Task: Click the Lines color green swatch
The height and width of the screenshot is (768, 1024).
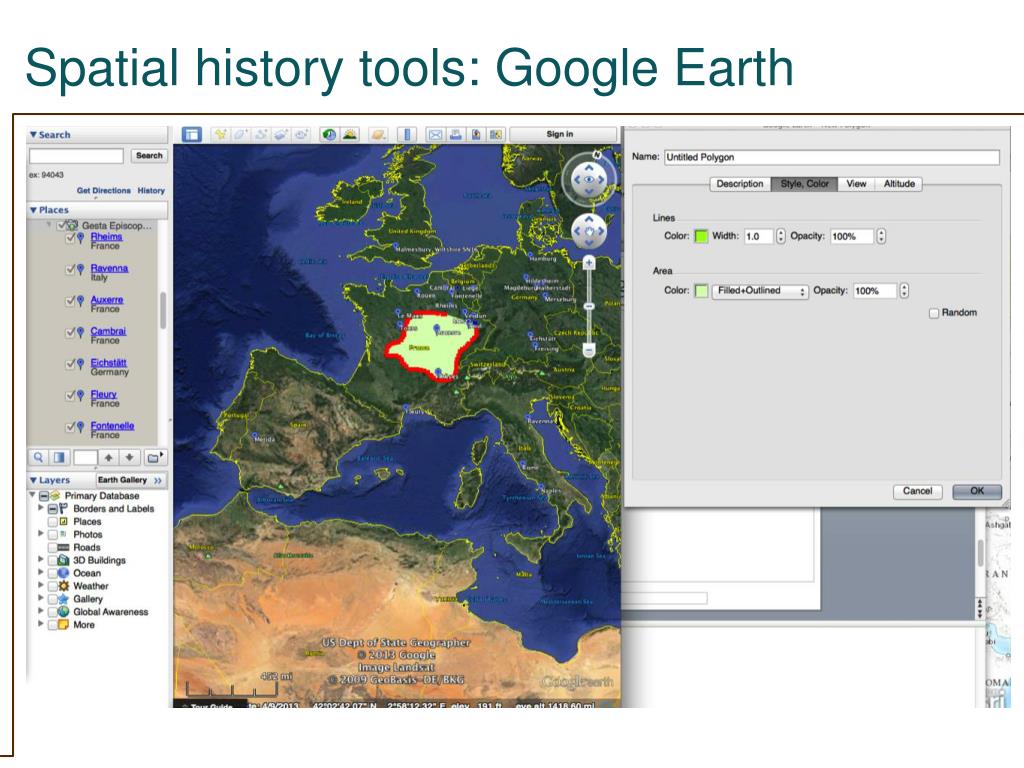Action: pos(701,236)
